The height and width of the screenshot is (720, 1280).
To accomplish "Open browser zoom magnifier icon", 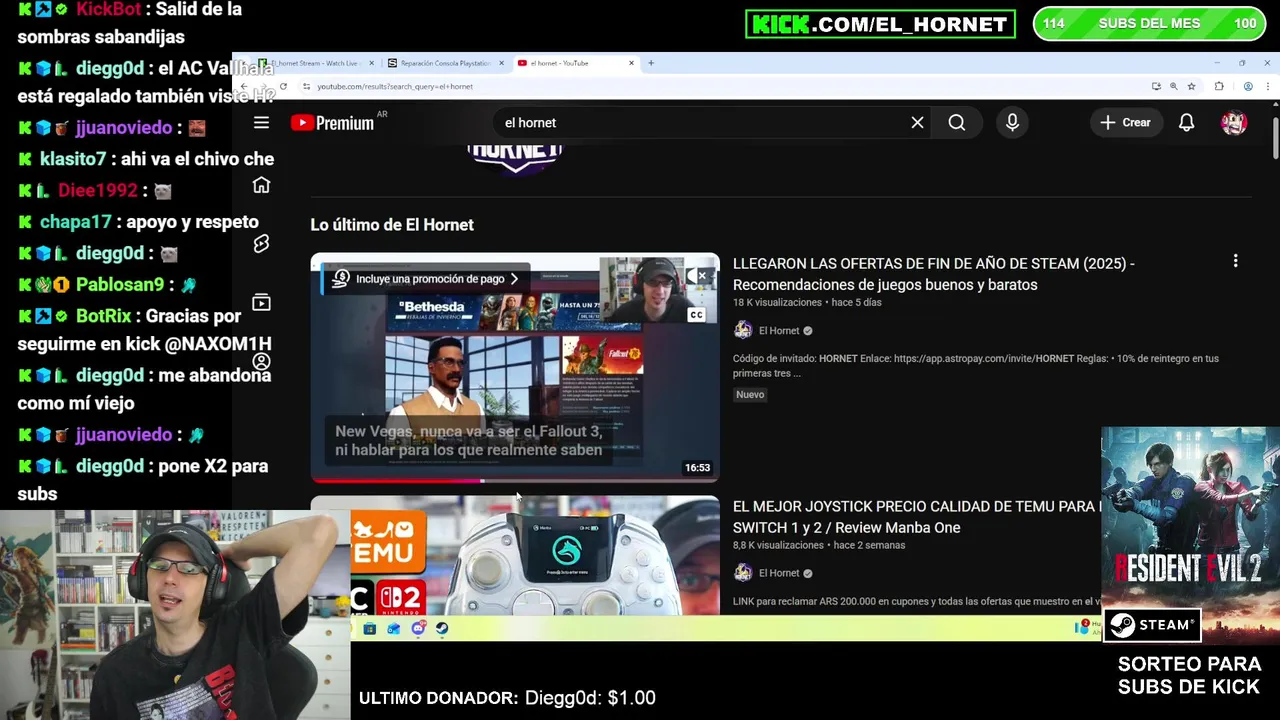I will tap(1173, 86).
